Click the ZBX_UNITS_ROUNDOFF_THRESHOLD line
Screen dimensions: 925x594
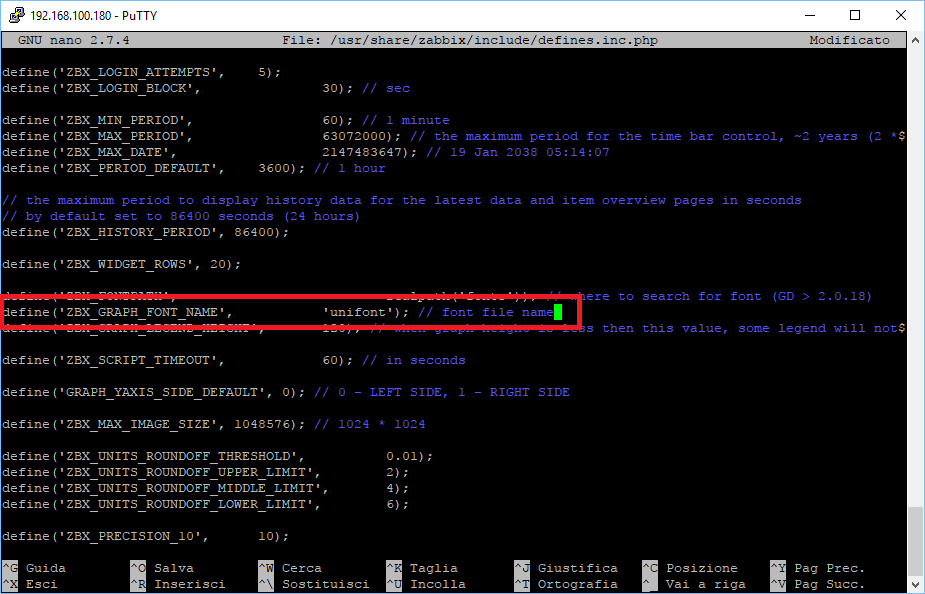pyautogui.click(x=218, y=456)
